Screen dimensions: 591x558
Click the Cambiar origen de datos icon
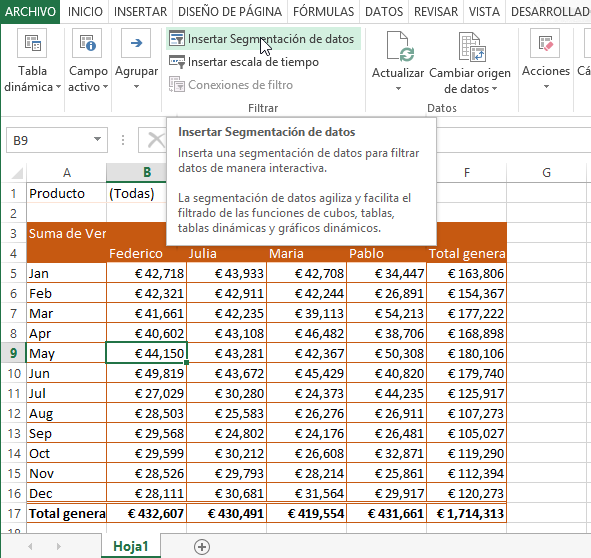[x=472, y=46]
